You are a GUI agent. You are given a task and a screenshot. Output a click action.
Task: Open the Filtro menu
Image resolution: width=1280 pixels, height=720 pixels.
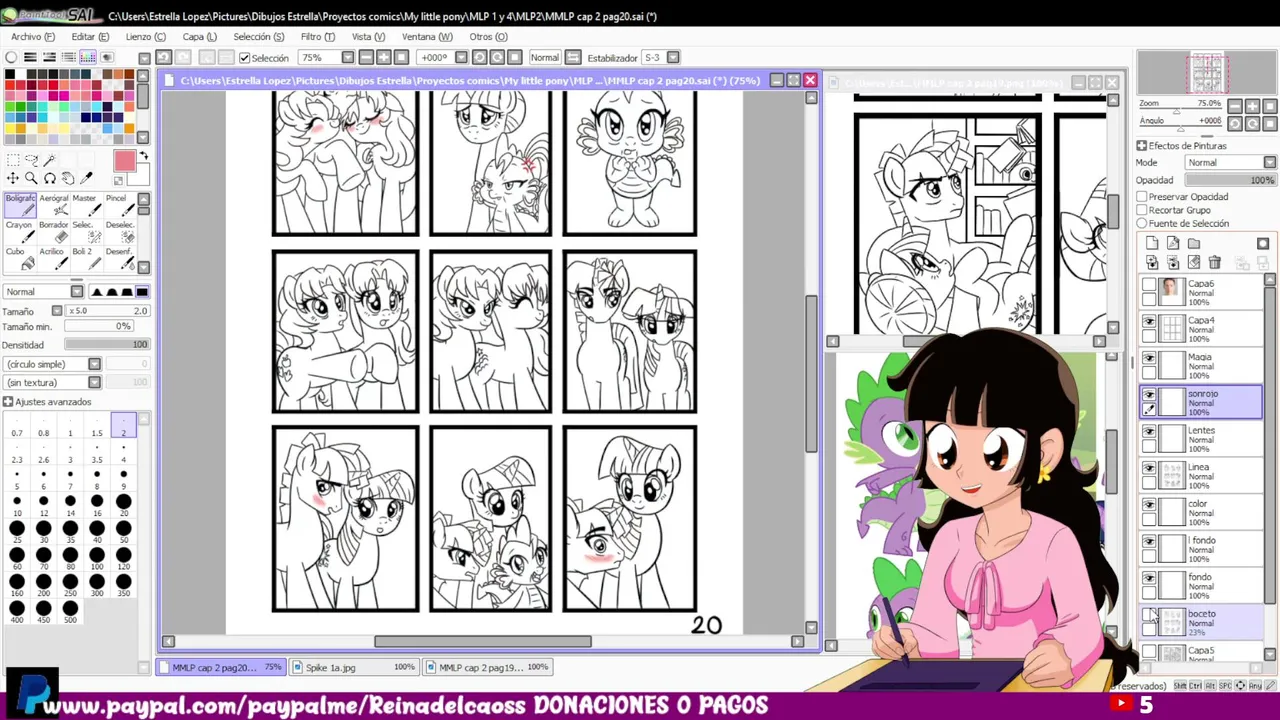pos(318,37)
